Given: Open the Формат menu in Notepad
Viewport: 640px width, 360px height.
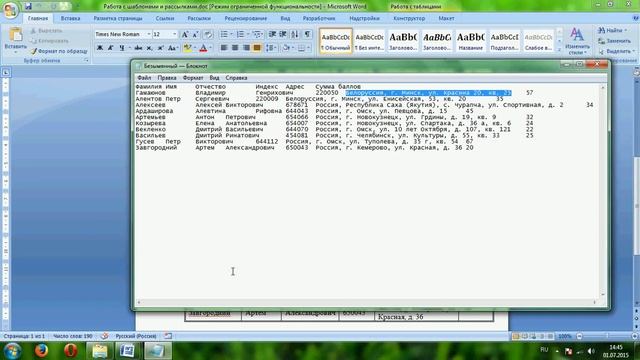Looking at the screenshot, I should (193, 78).
